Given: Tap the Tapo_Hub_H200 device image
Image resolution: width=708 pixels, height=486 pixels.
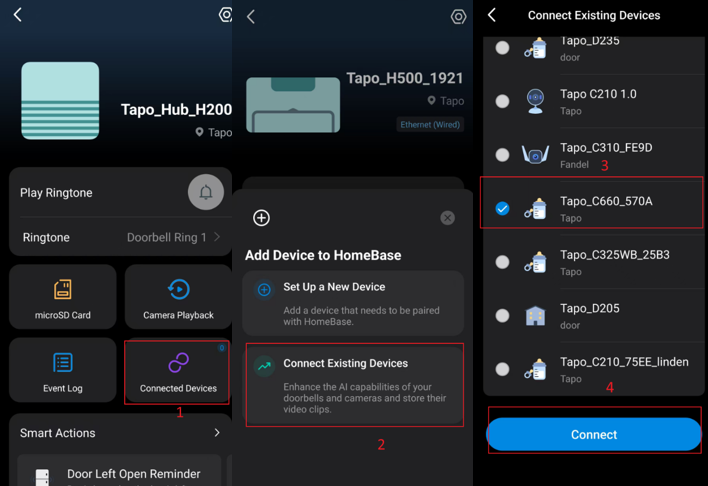Looking at the screenshot, I should click(60, 101).
